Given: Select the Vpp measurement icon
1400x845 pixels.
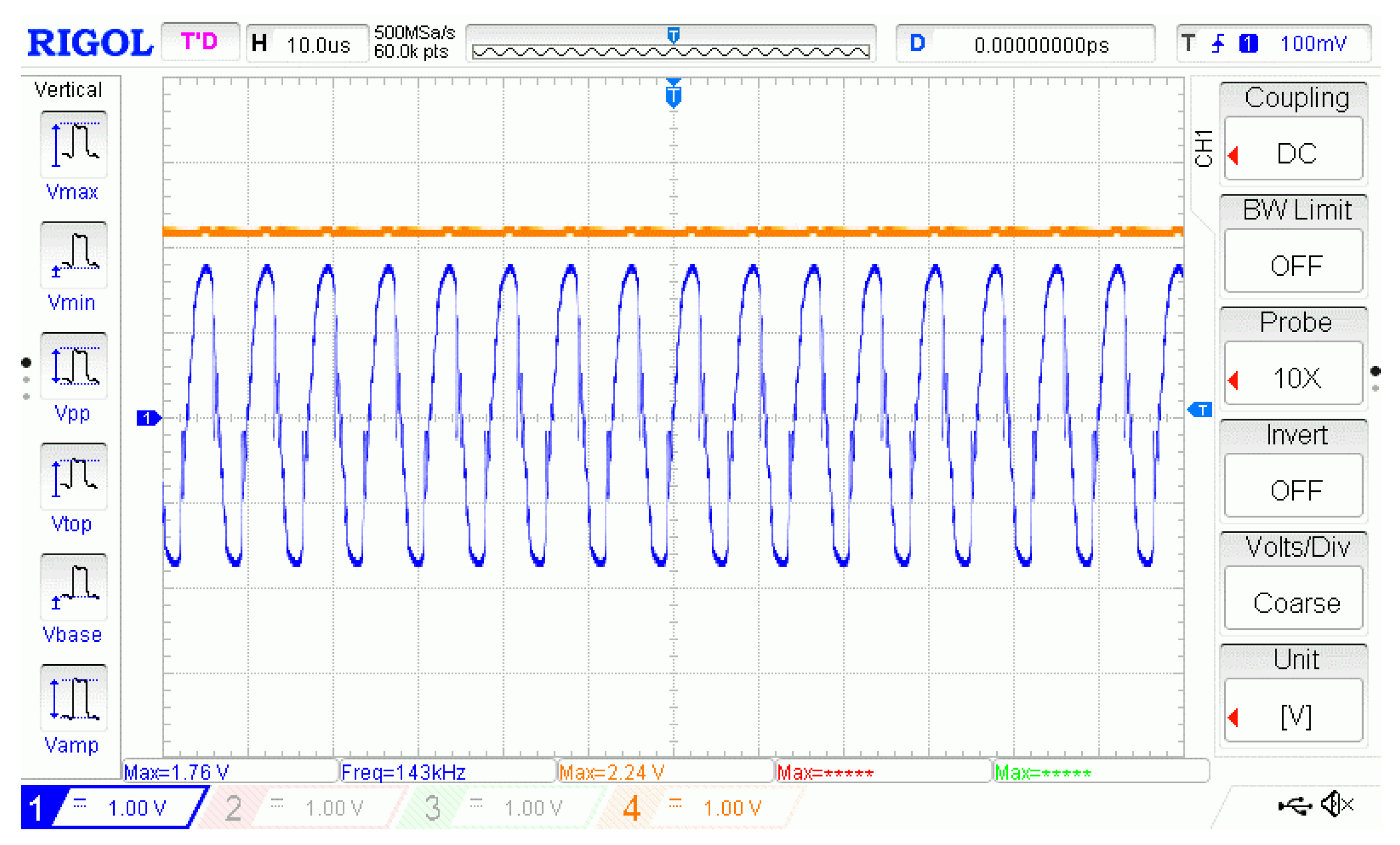Looking at the screenshot, I should click(73, 366).
